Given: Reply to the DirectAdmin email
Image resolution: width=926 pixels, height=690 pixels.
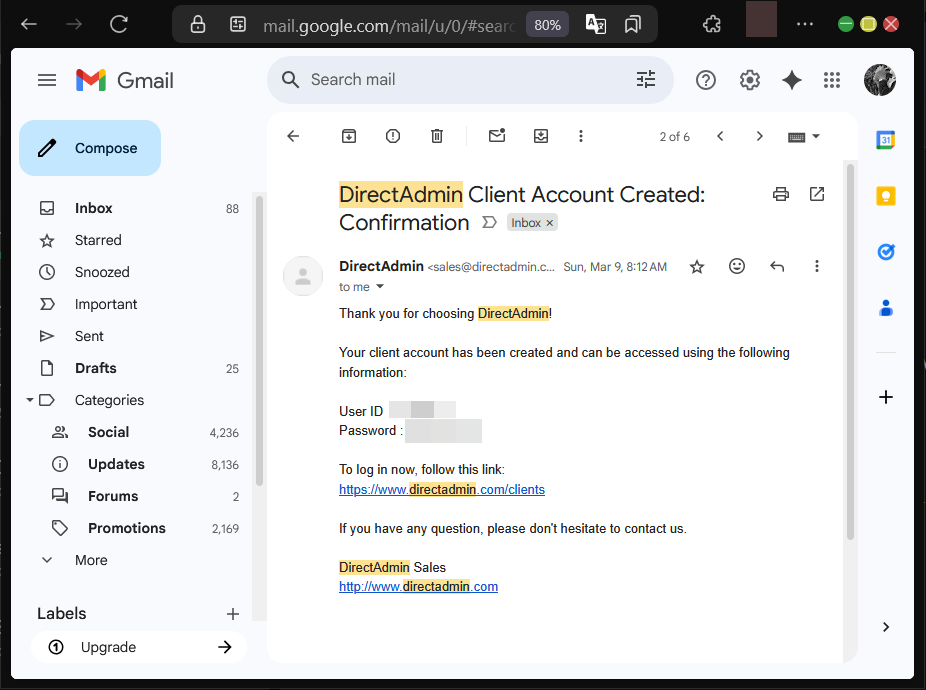Looking at the screenshot, I should point(777,266).
